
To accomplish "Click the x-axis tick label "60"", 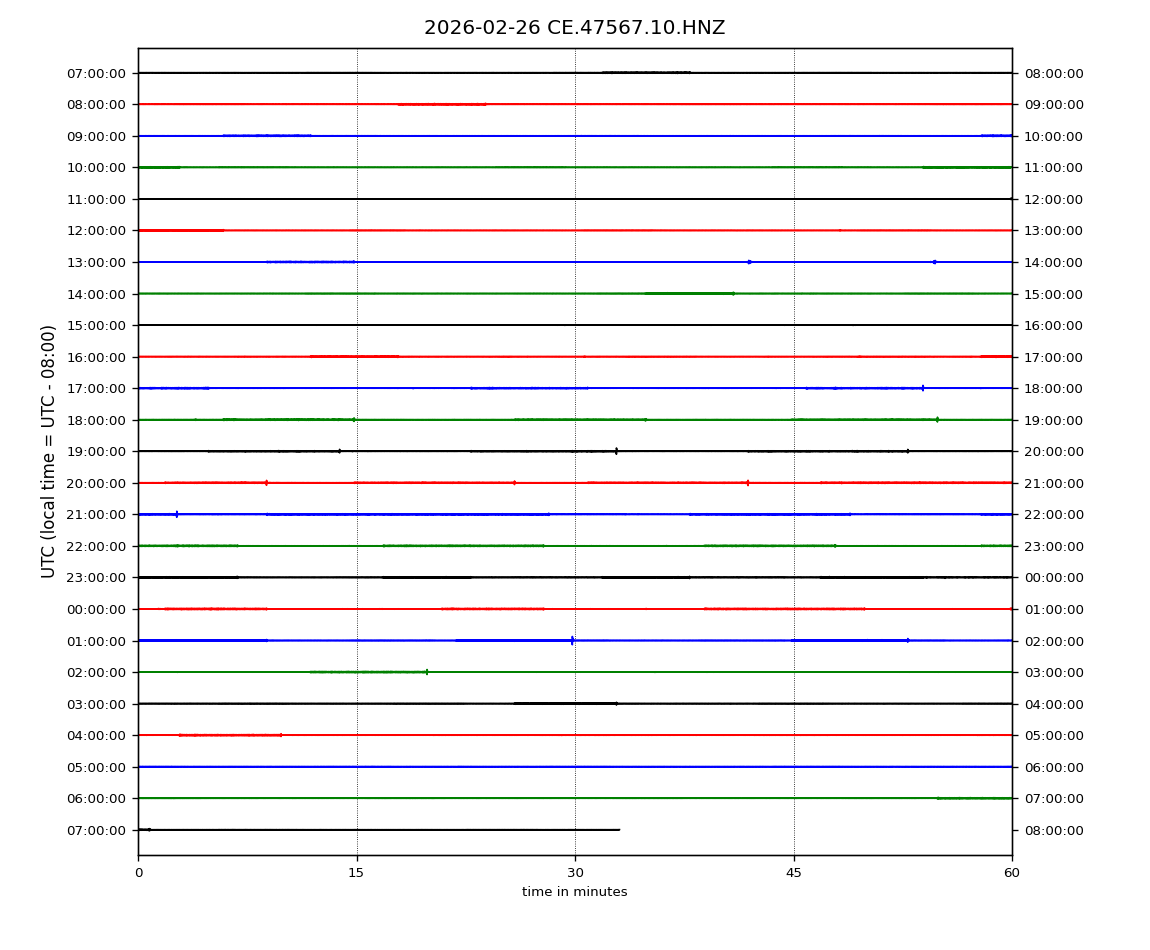I will (1012, 873).
